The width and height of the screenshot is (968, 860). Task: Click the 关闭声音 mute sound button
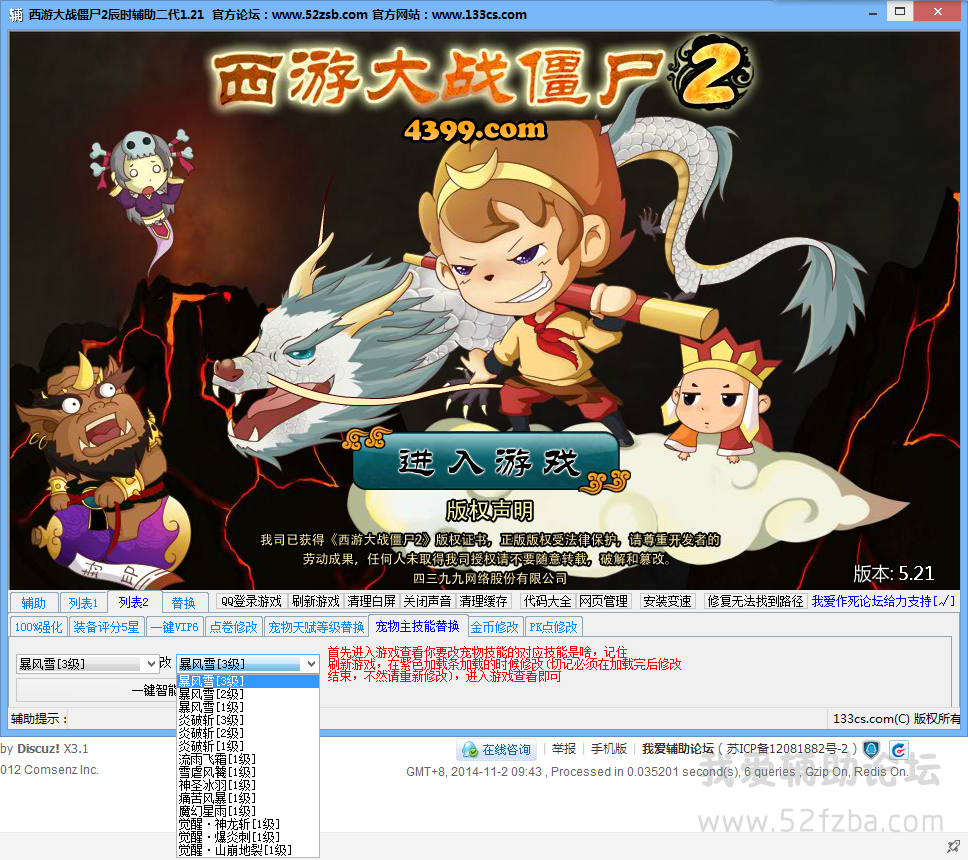(427, 601)
